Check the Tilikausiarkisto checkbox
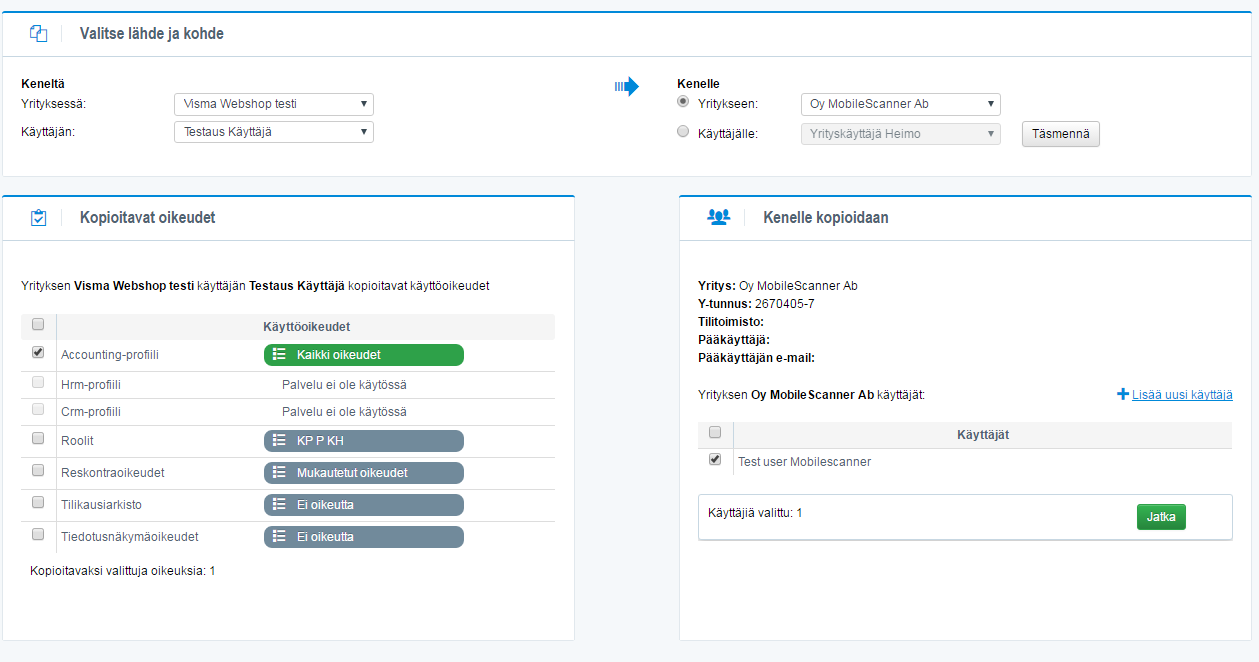 click(38, 502)
